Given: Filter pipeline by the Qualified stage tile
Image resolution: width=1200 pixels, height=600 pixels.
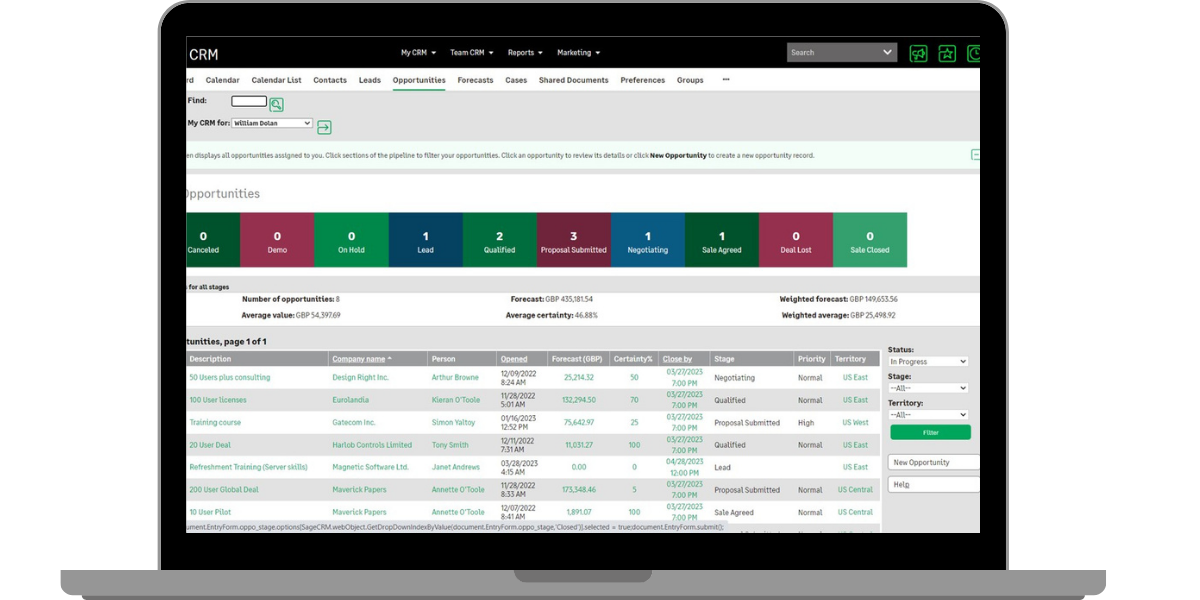Looking at the screenshot, I should (499, 240).
